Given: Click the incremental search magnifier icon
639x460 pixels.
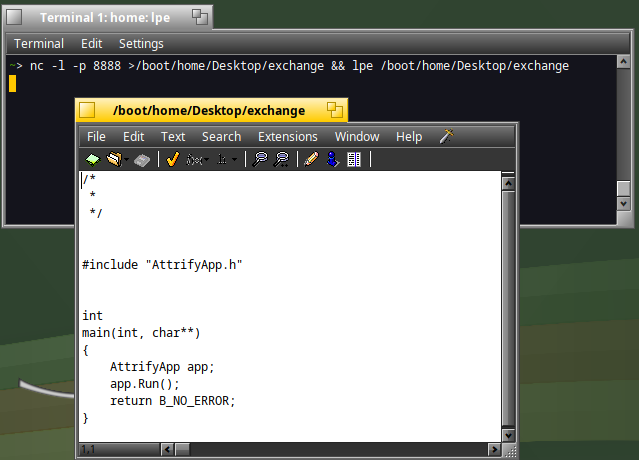Looking at the screenshot, I should click(282, 159).
